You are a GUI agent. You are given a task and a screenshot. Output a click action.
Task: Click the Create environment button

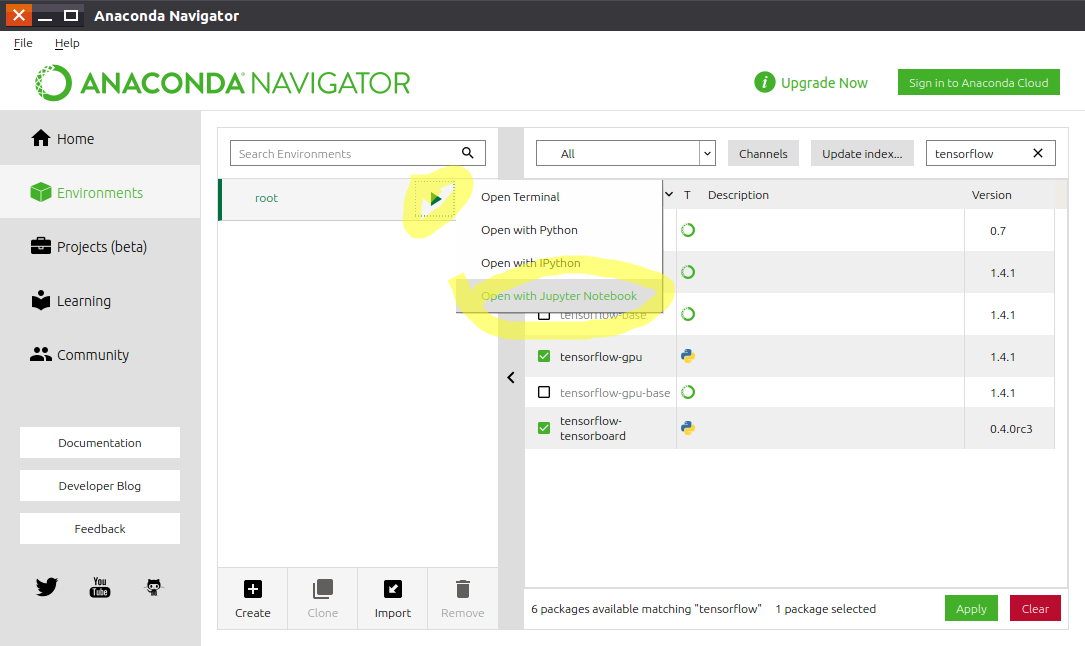(x=253, y=599)
